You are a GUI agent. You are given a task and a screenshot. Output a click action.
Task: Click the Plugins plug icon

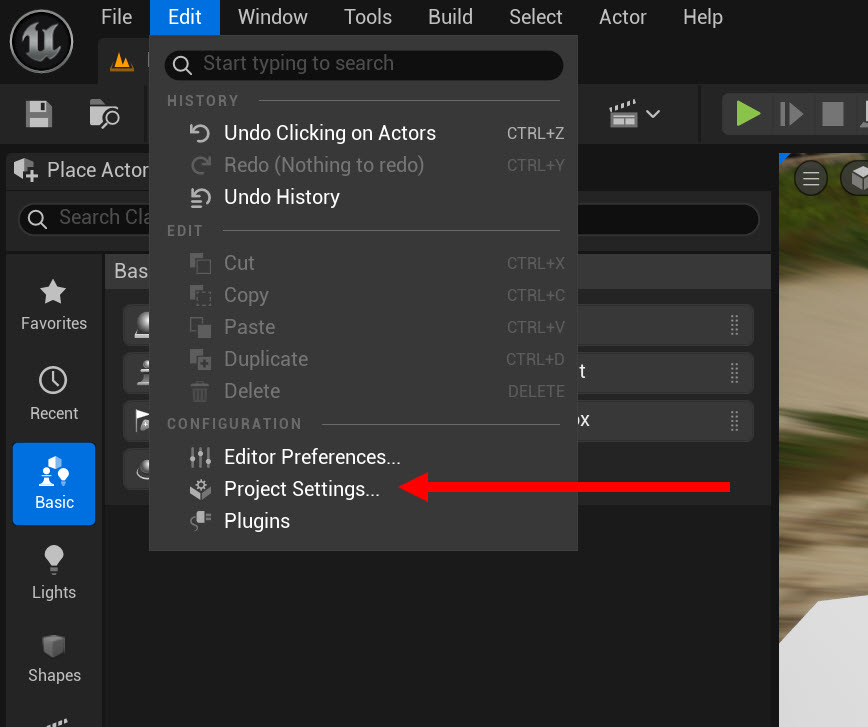200,522
